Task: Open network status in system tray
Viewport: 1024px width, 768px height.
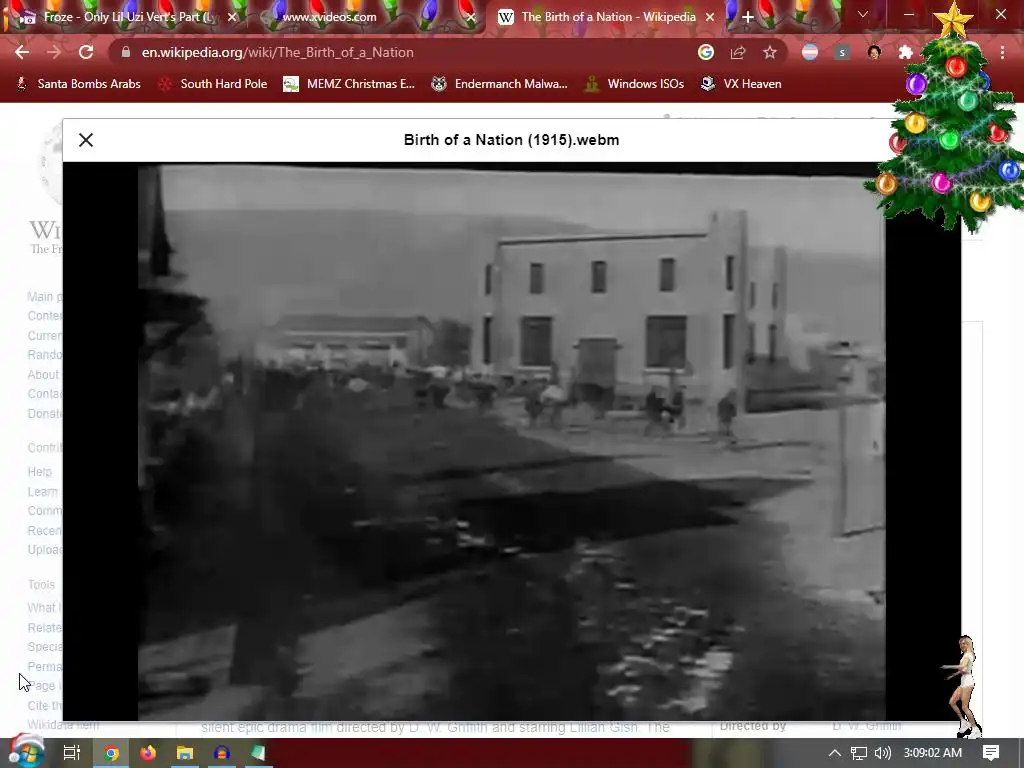Action: (x=859, y=753)
